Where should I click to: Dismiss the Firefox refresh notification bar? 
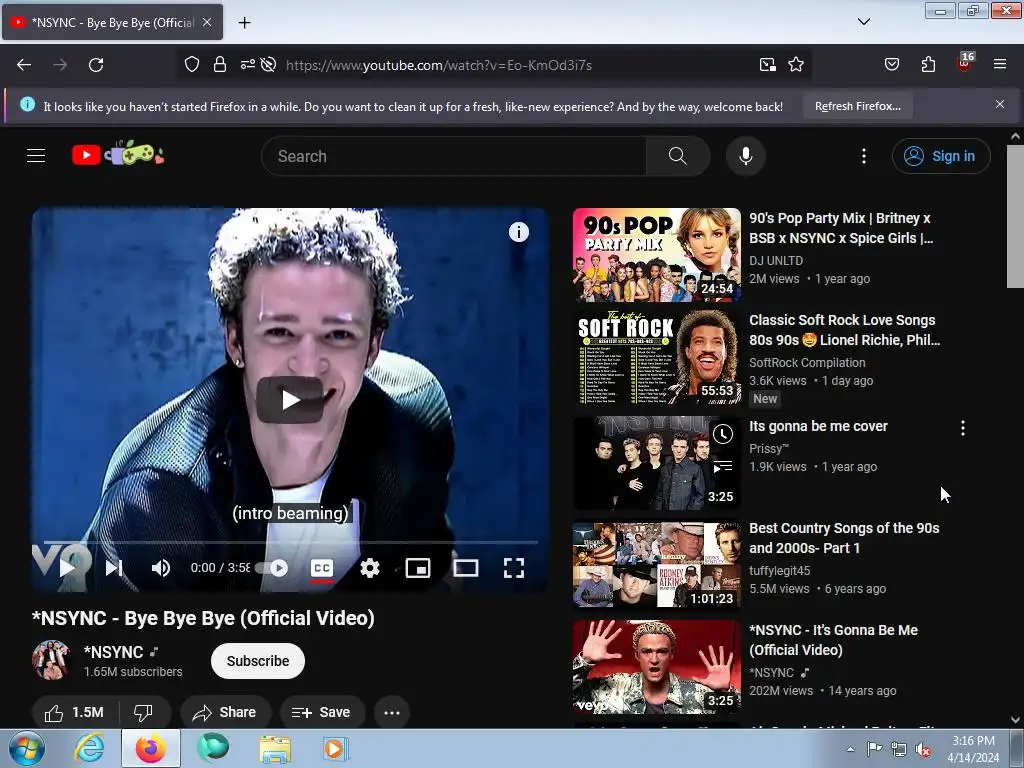[x=1000, y=104]
